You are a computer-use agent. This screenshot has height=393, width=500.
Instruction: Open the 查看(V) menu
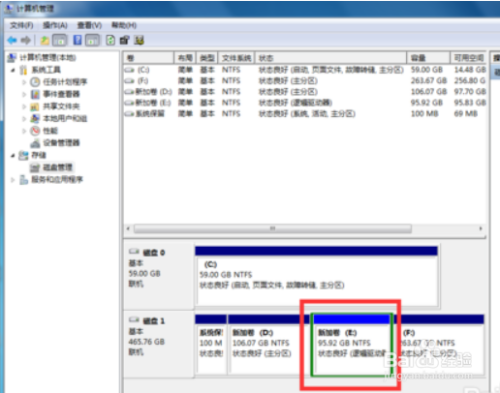coord(89,25)
